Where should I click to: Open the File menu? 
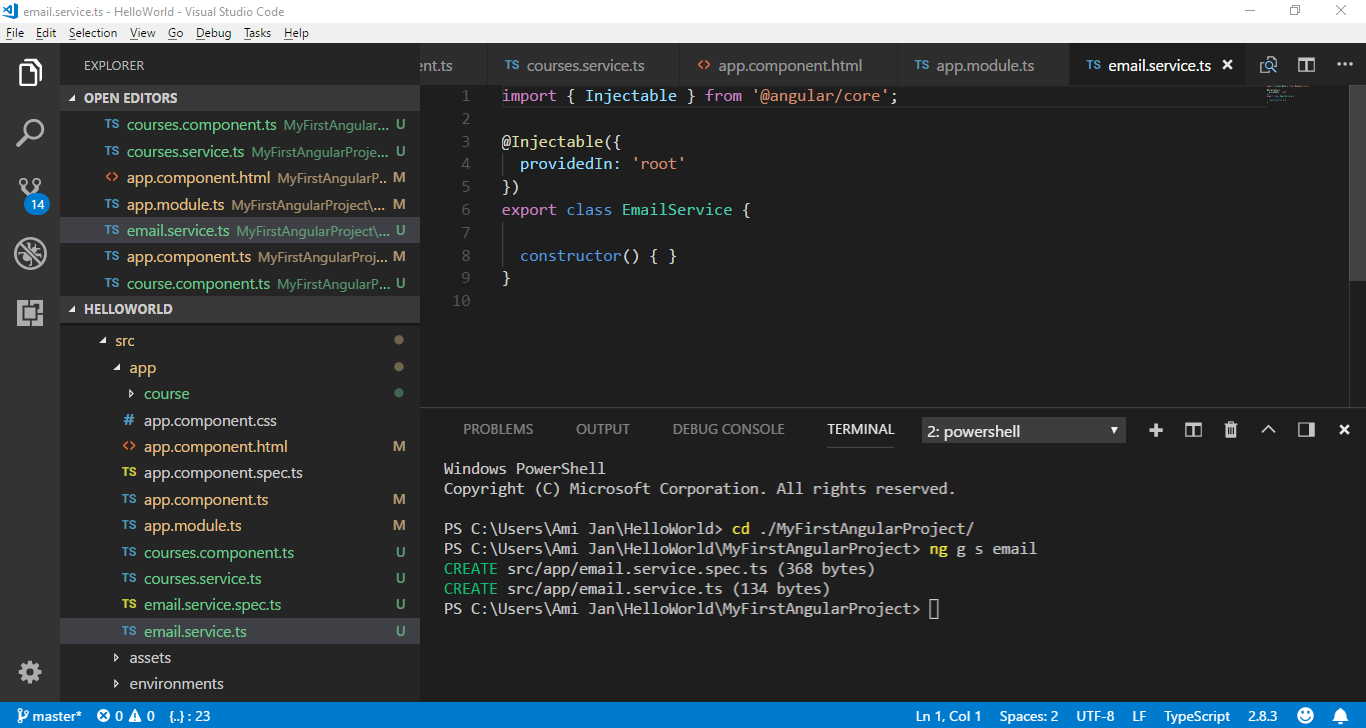point(14,33)
